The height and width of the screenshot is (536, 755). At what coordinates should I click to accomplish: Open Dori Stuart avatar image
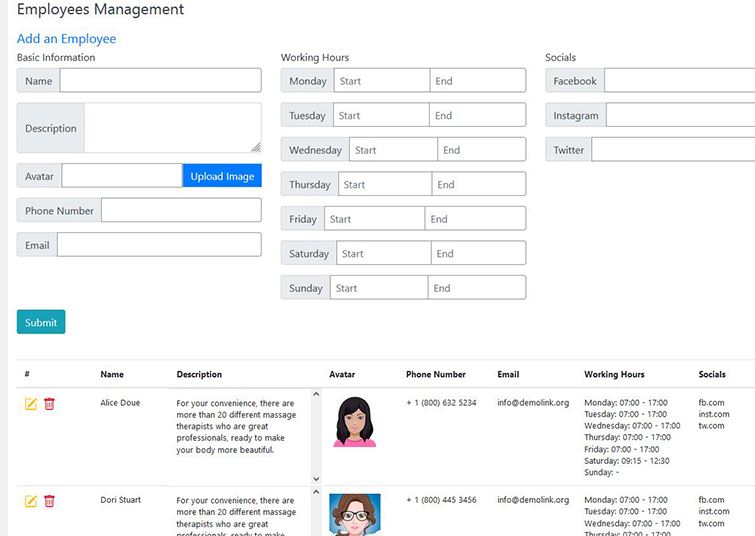coord(355,514)
